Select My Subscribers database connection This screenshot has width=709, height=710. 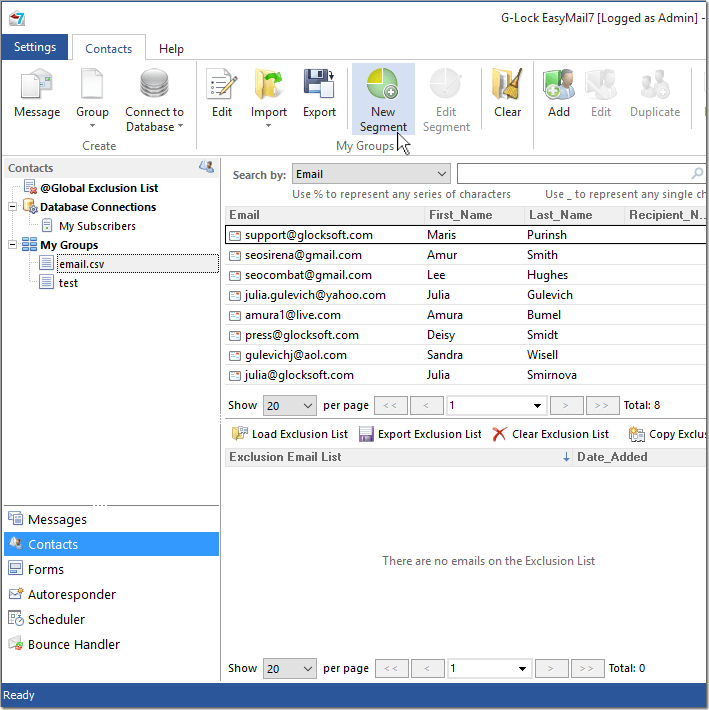tap(97, 226)
